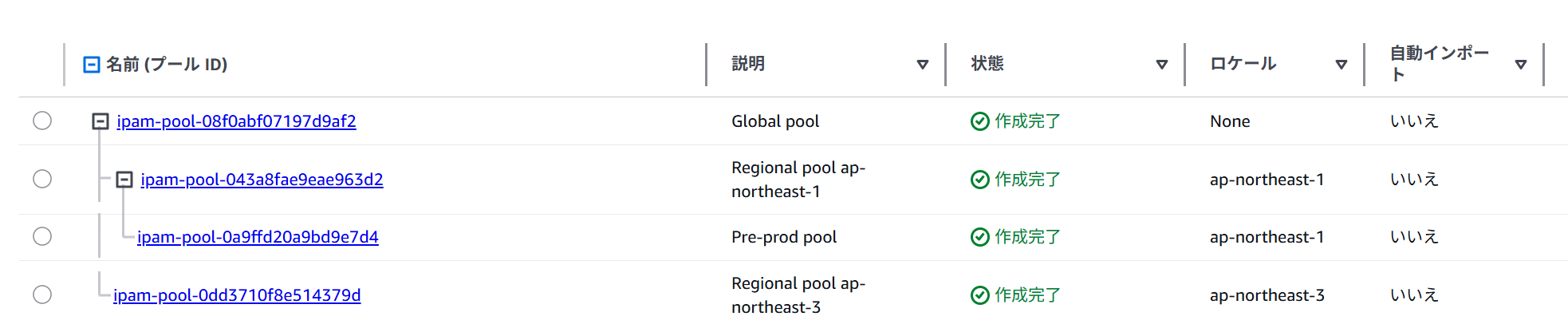Click the 名前 (プール ID) column header
The height and width of the screenshot is (332, 1568).
coord(167,65)
